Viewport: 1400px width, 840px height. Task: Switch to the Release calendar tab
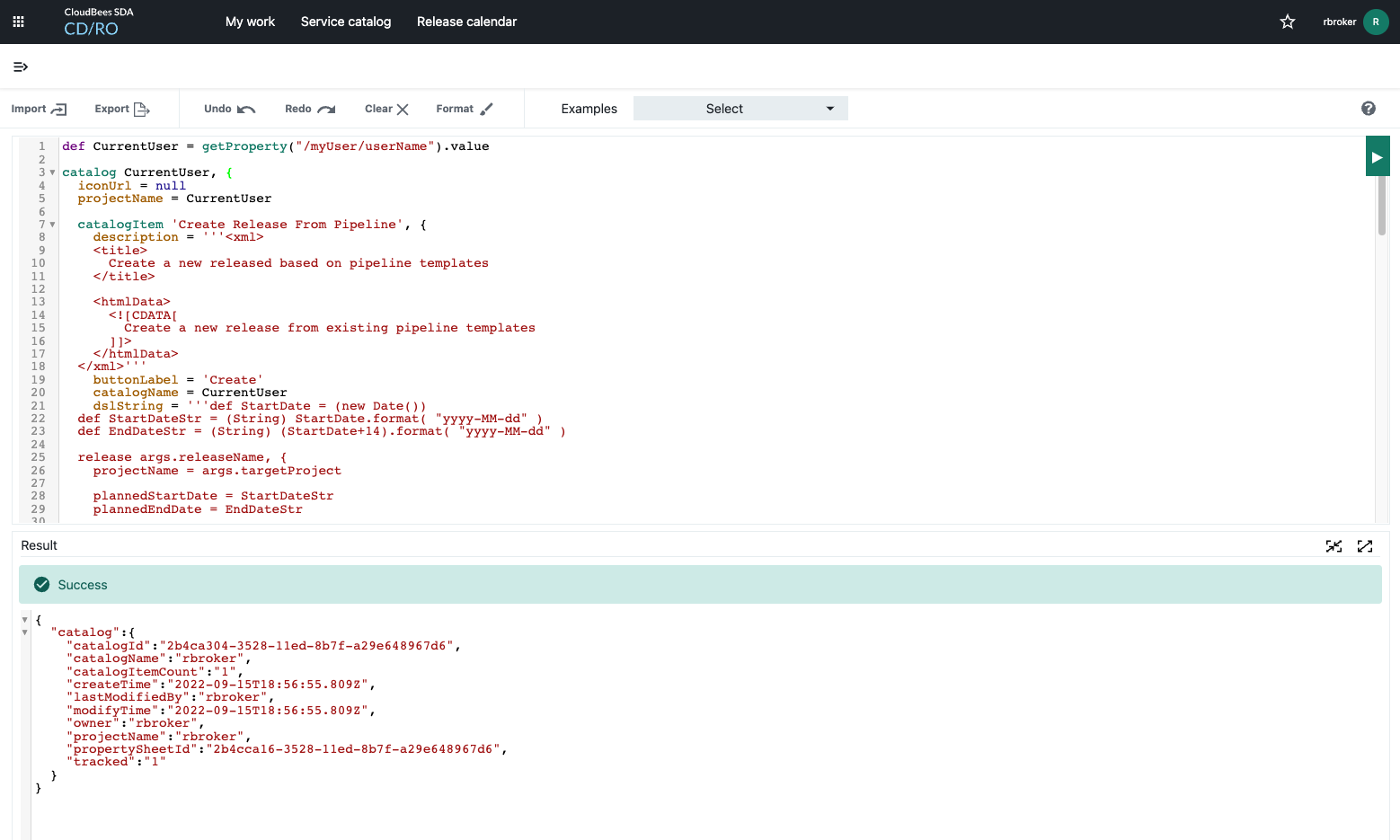(466, 21)
